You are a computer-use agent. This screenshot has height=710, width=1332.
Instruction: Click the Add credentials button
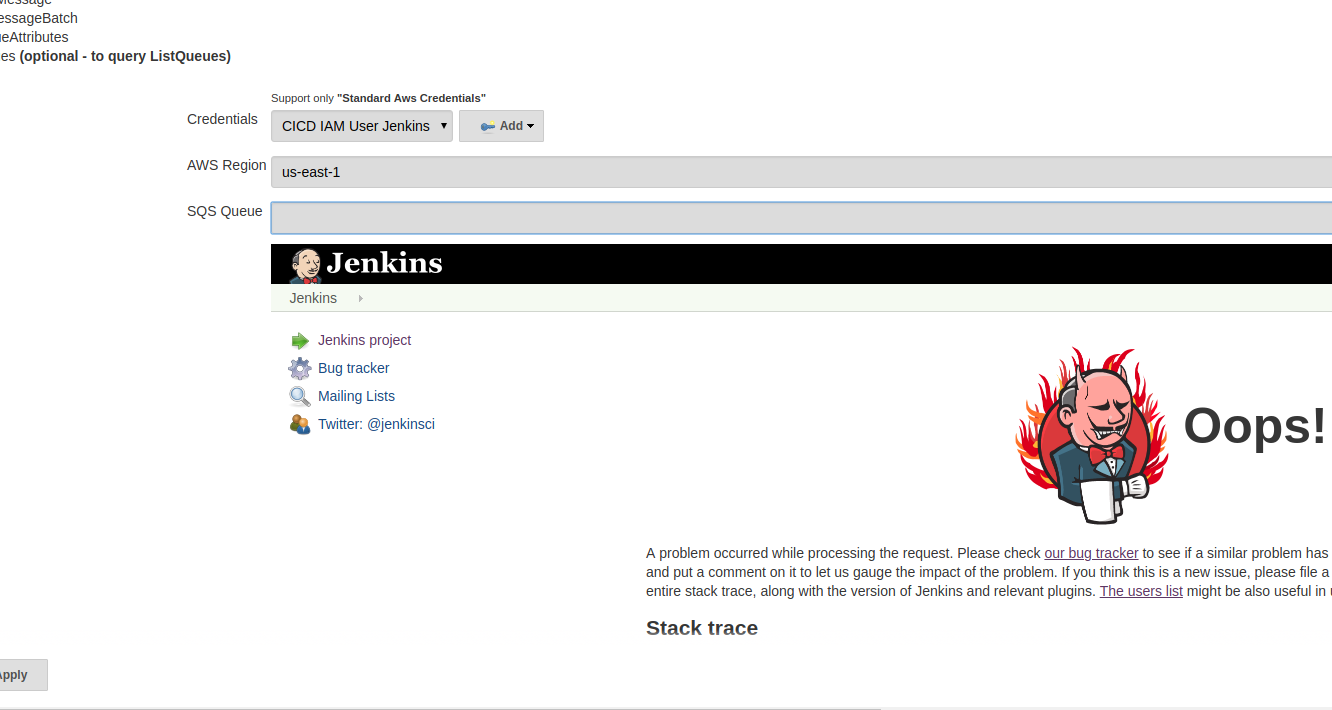(x=501, y=126)
